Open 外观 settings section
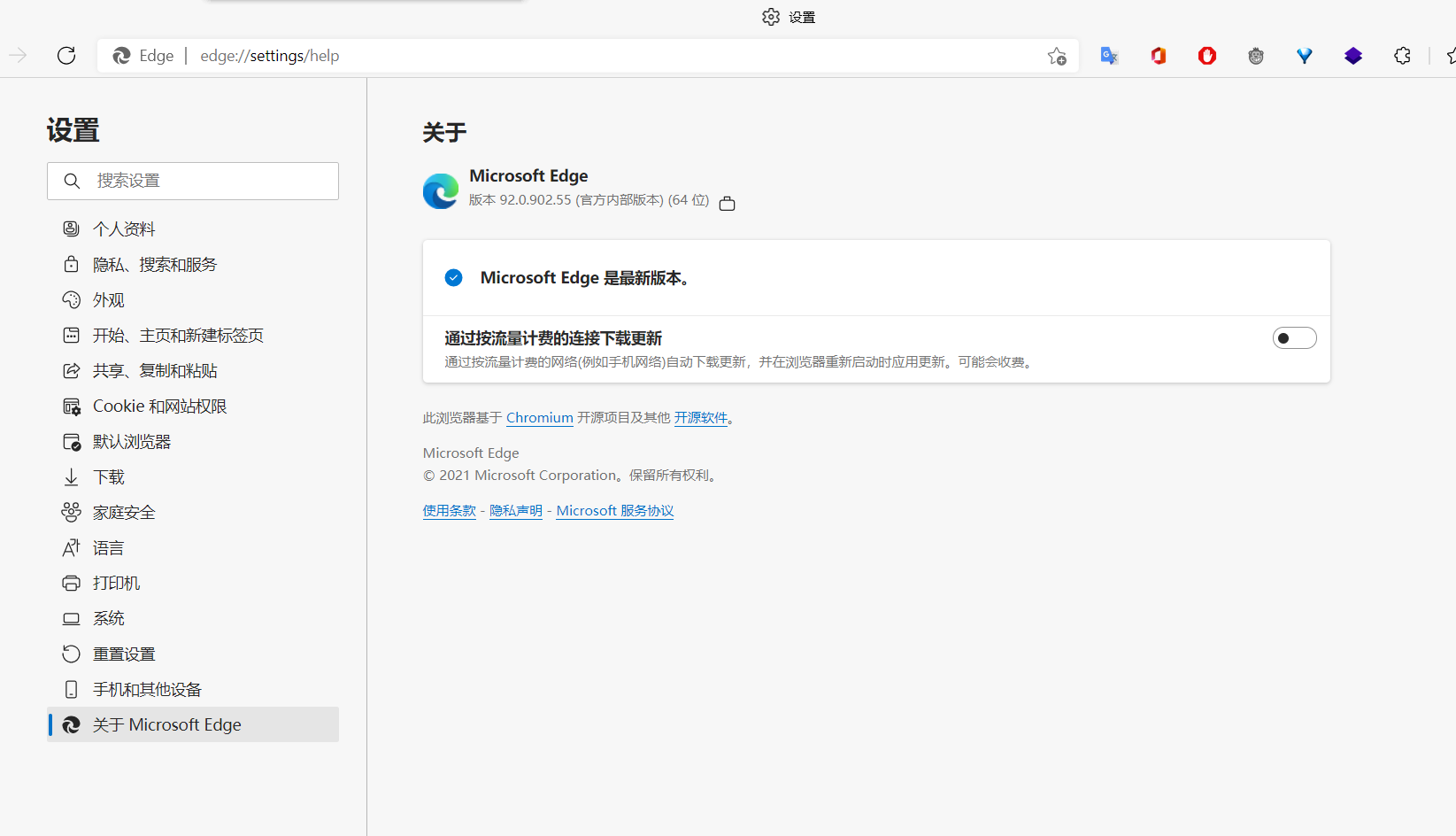Image resolution: width=1456 pixels, height=836 pixels. [193, 299]
